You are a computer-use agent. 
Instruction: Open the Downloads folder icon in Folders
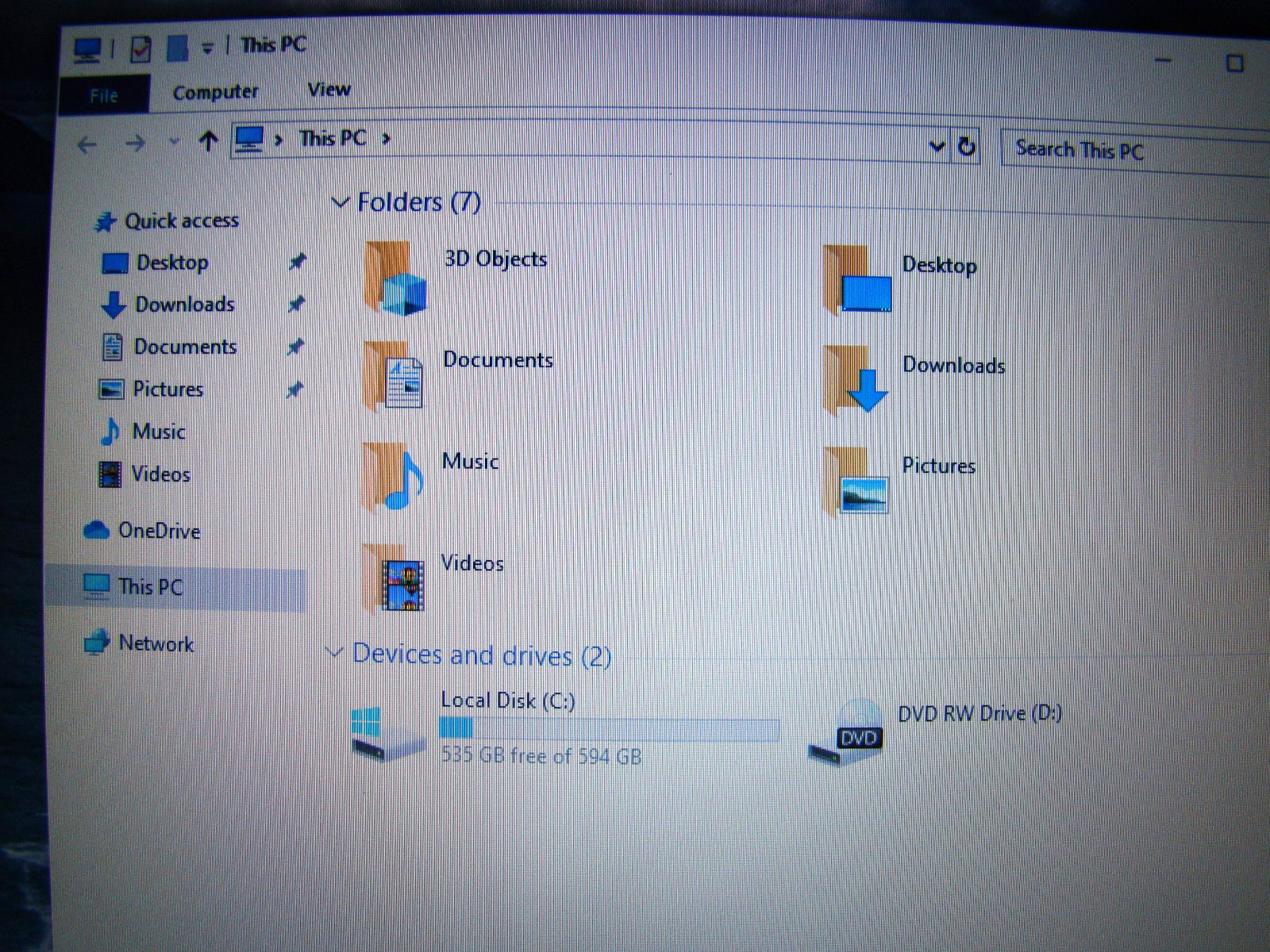coord(856,380)
